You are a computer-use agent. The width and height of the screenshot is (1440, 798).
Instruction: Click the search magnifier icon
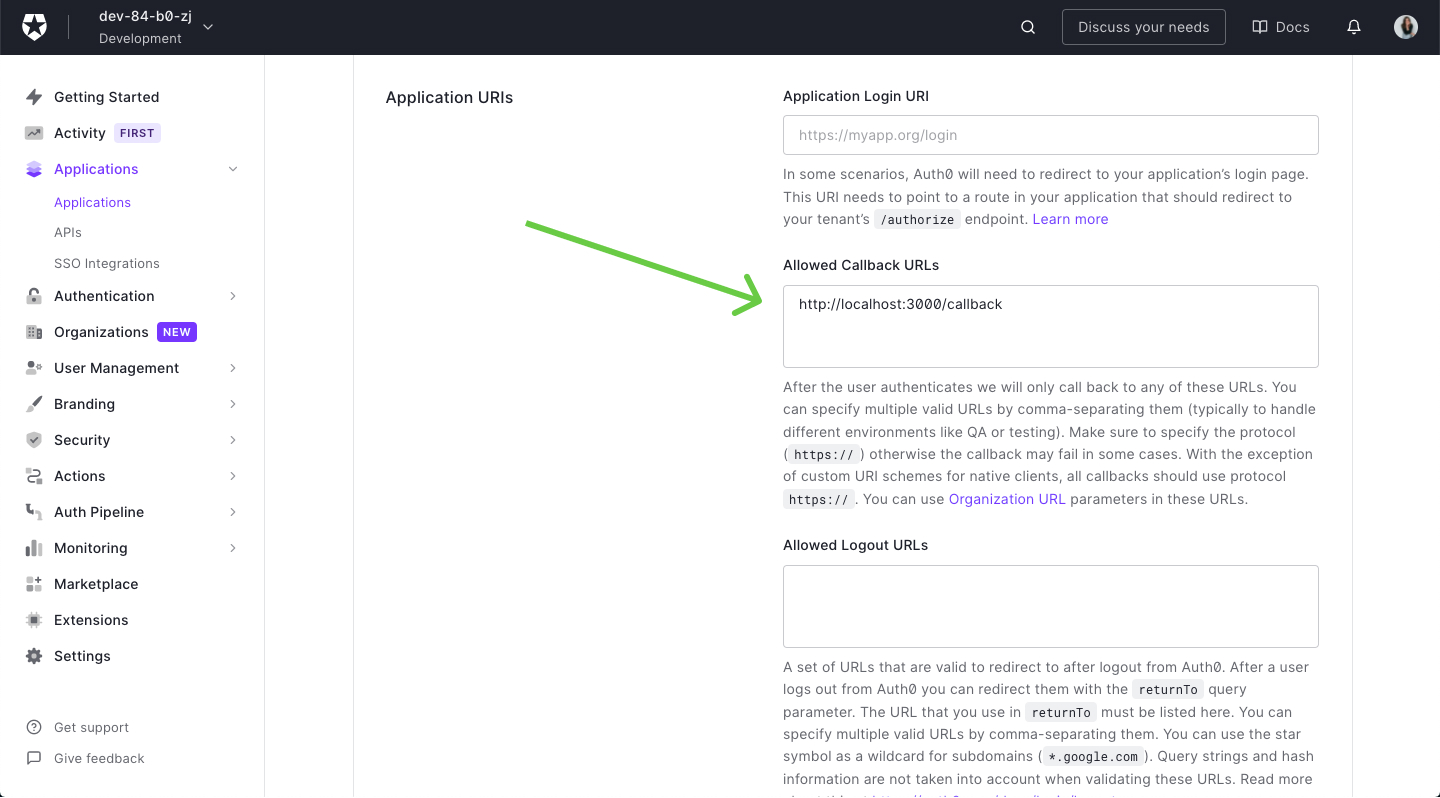(x=1028, y=26)
